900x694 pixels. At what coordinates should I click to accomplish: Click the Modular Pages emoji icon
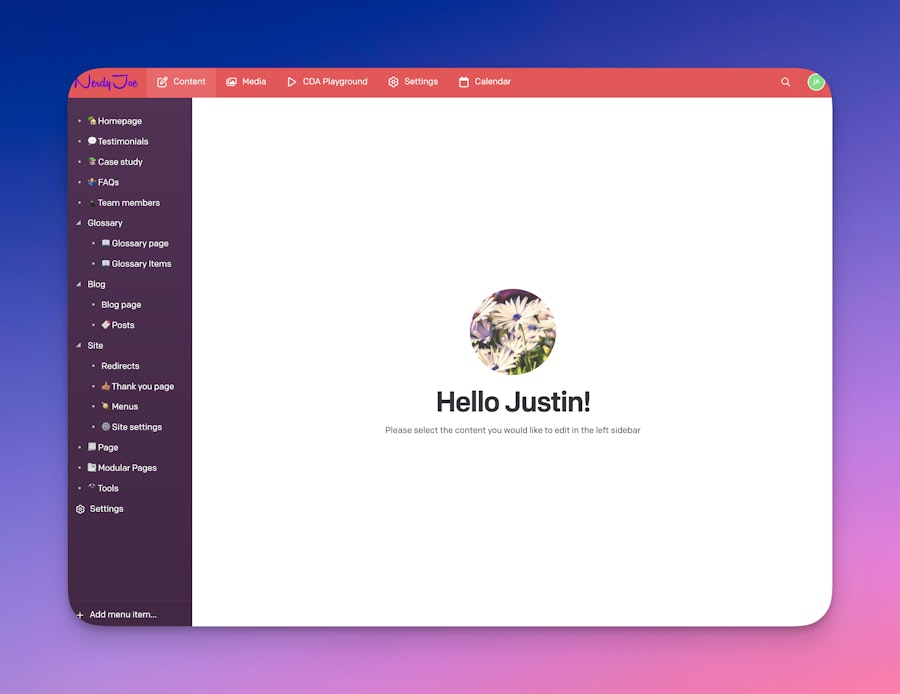[x=92, y=467]
